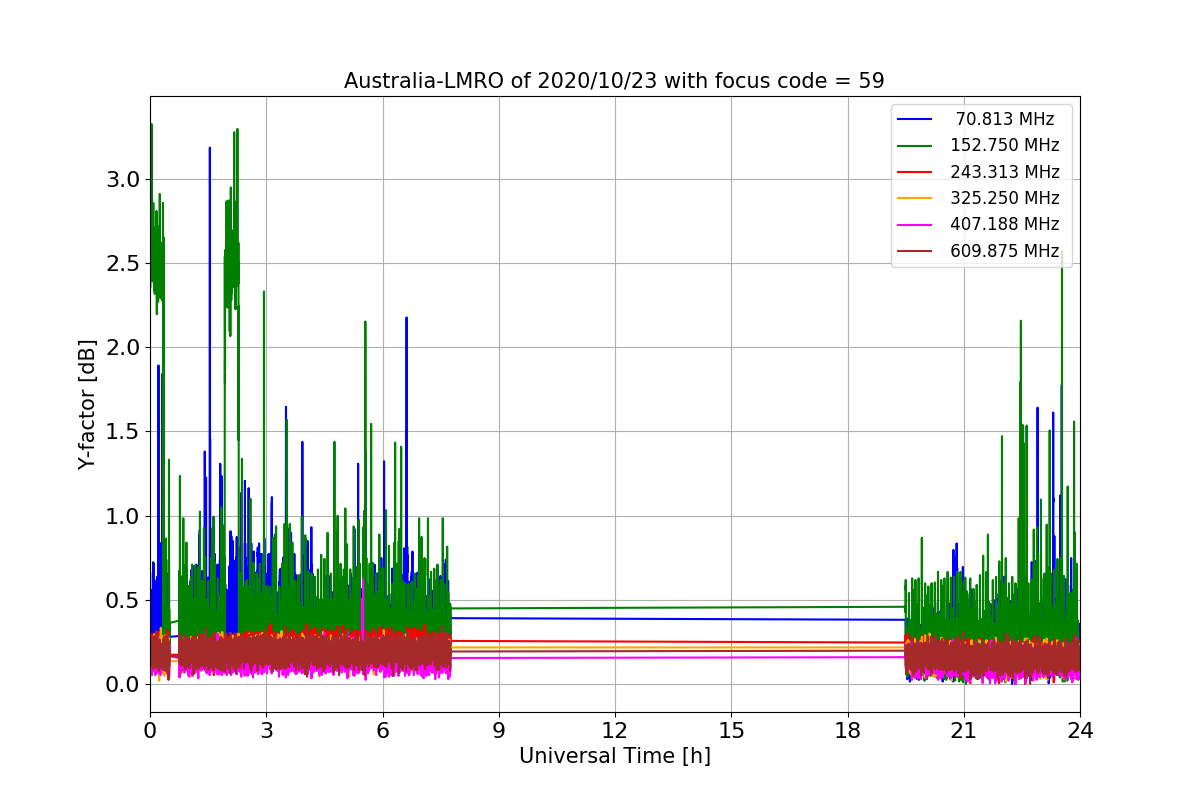Click the Y-factor [dB] axis label
The height and width of the screenshot is (800, 1200).
88,405
